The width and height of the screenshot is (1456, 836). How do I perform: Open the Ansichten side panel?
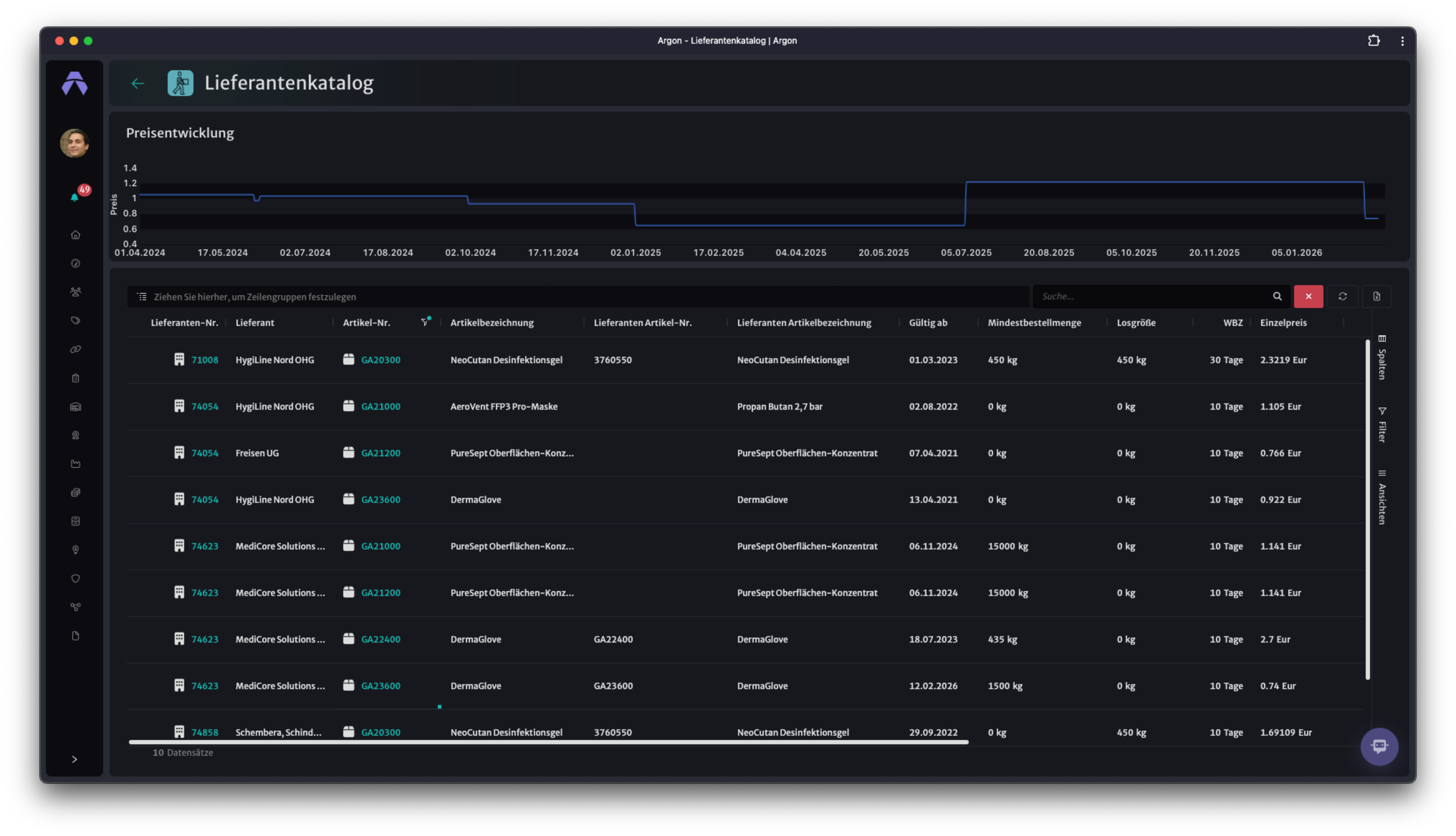point(1382,497)
